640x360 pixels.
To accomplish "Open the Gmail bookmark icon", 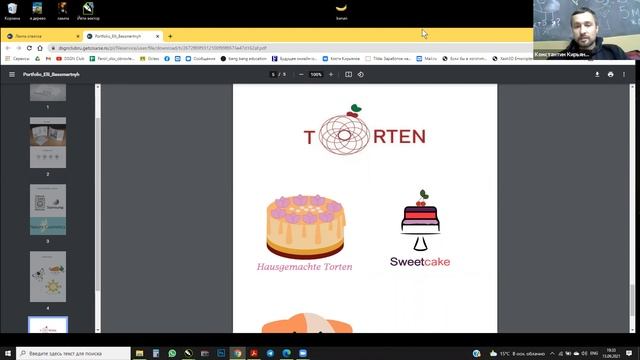I will 48,59.
